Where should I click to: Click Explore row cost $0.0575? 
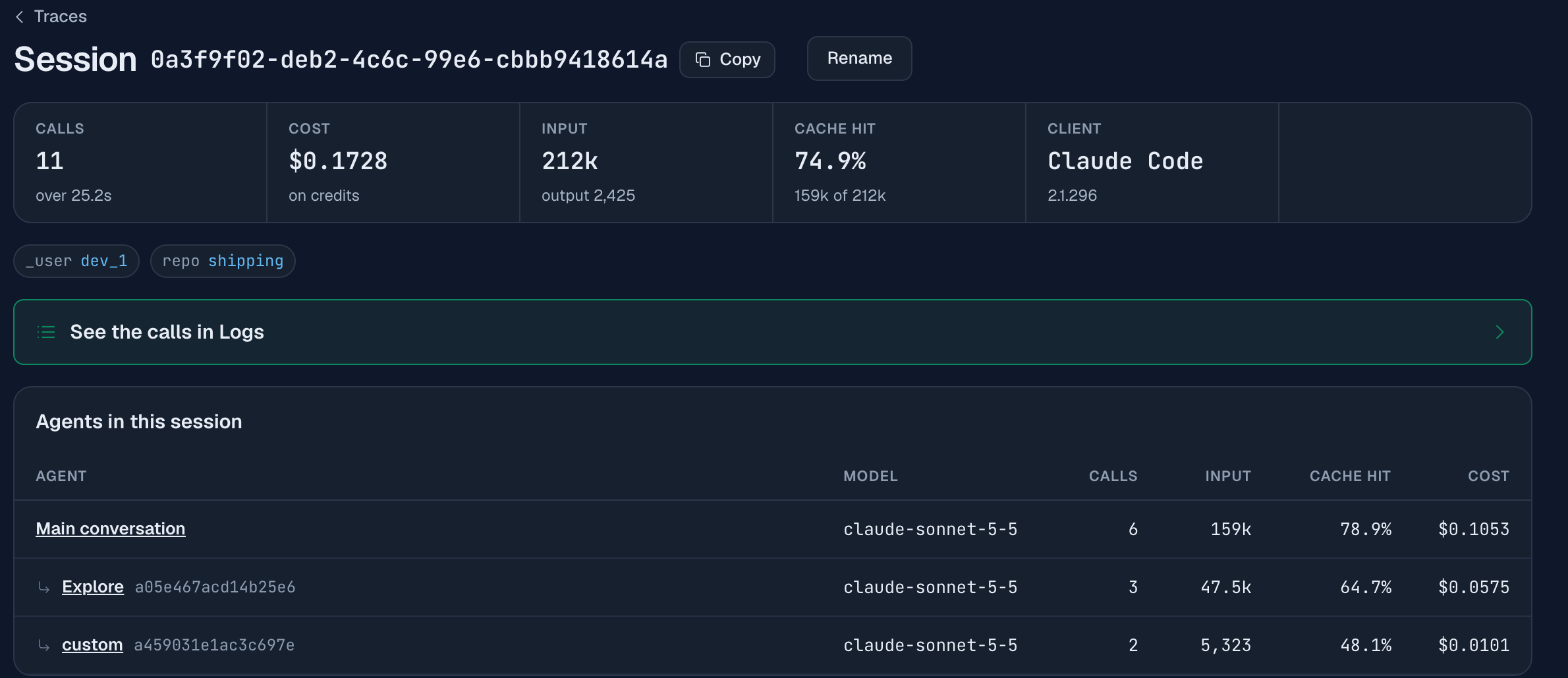pos(1473,587)
